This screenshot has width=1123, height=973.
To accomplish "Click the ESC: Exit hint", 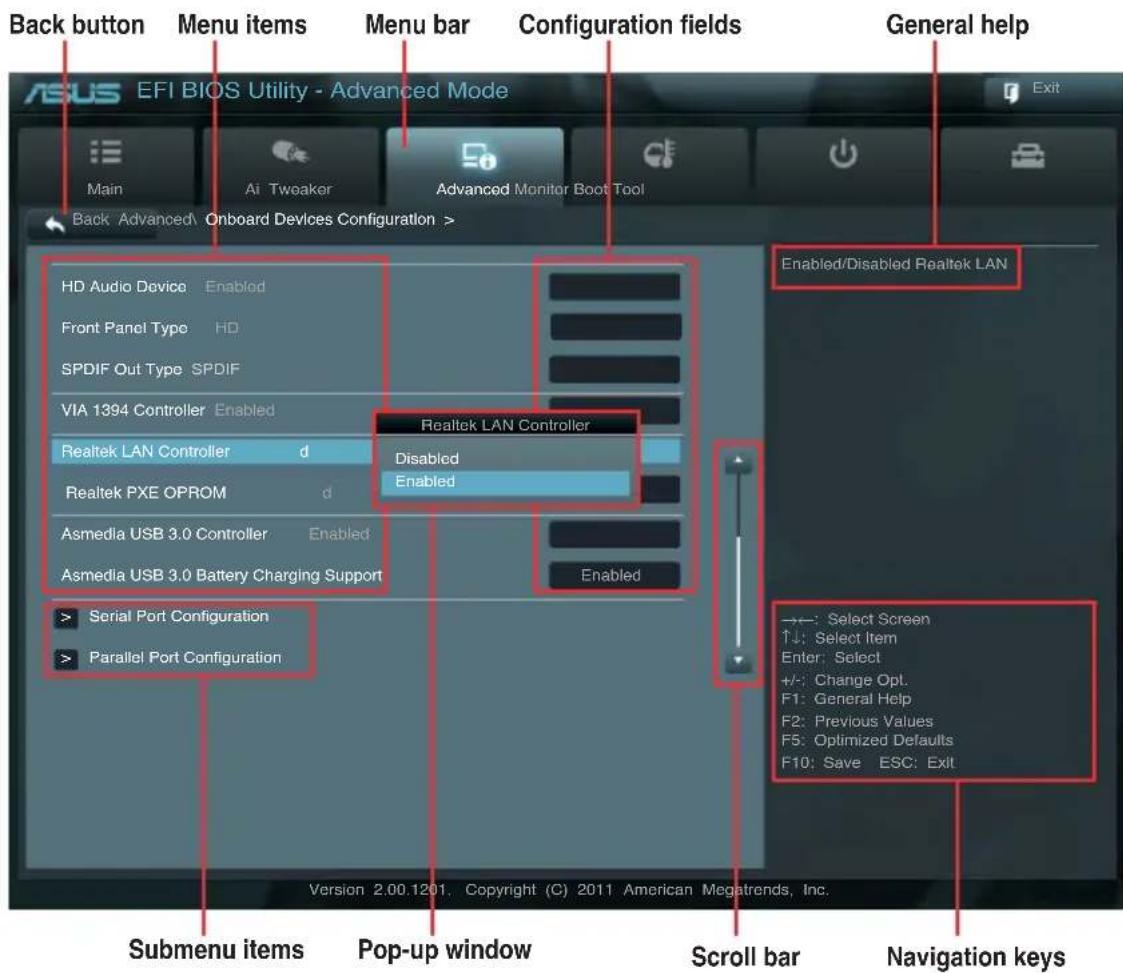I will [917, 763].
